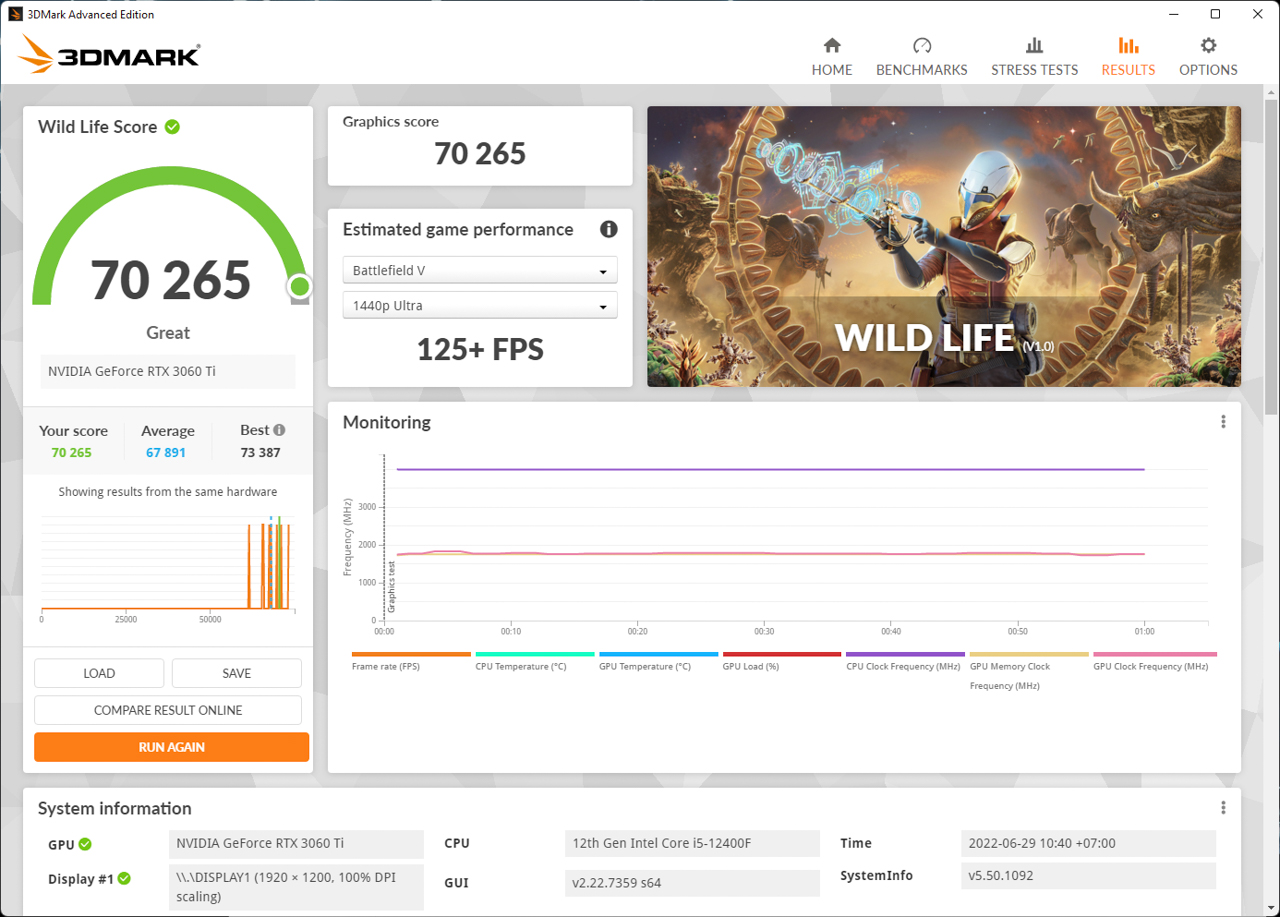Click Best score value 73 387

[261, 453]
